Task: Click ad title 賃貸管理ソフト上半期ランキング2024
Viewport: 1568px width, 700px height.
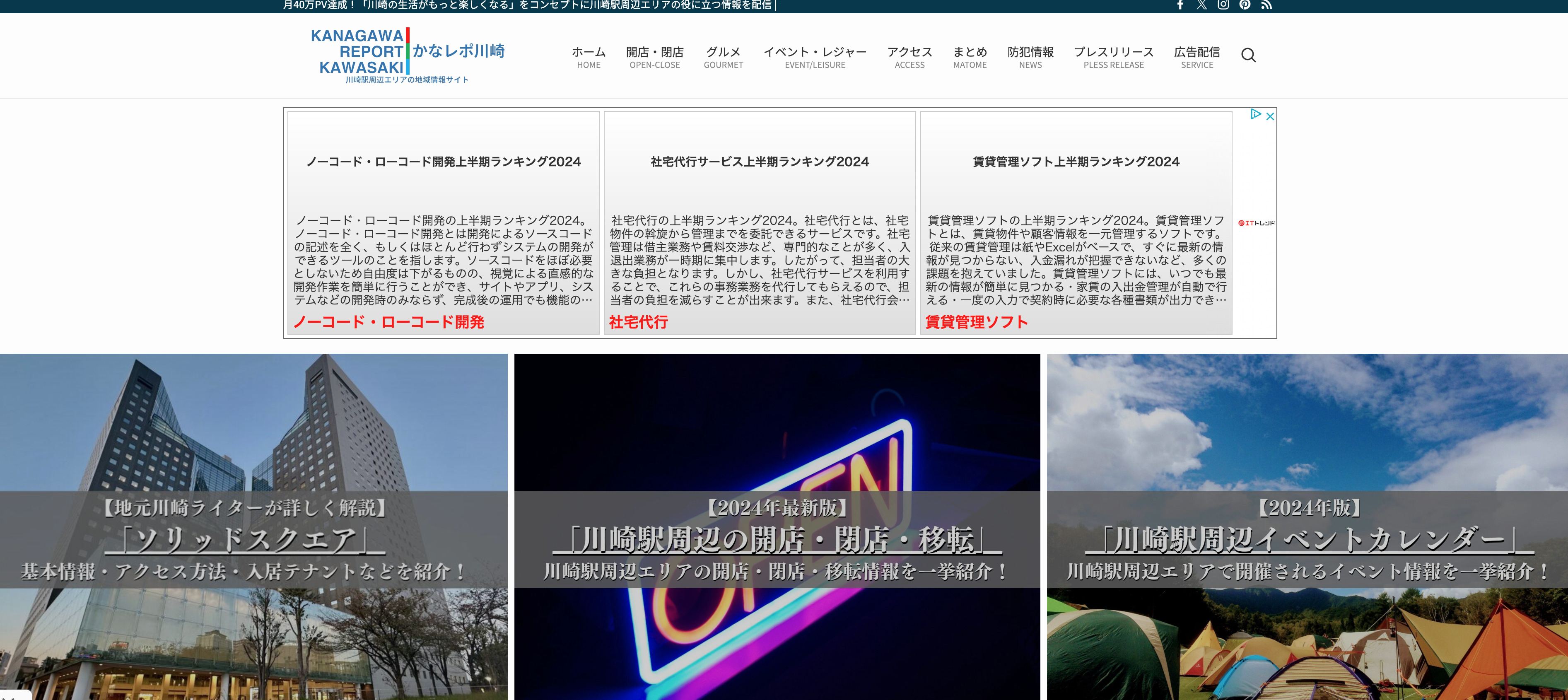Action: pos(1076,162)
